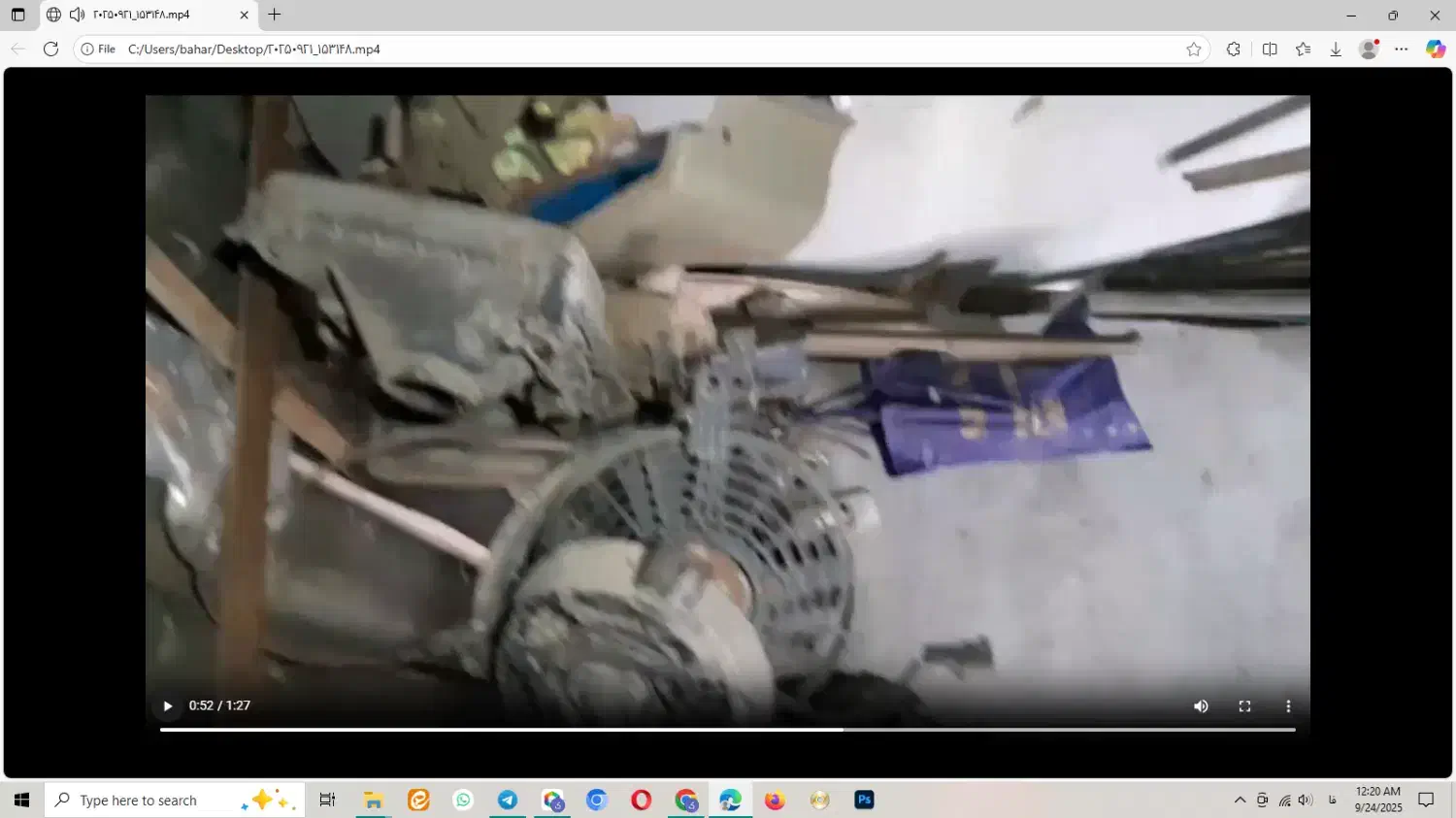1456x818 pixels.
Task: Refresh the current page
Action: (x=51, y=49)
